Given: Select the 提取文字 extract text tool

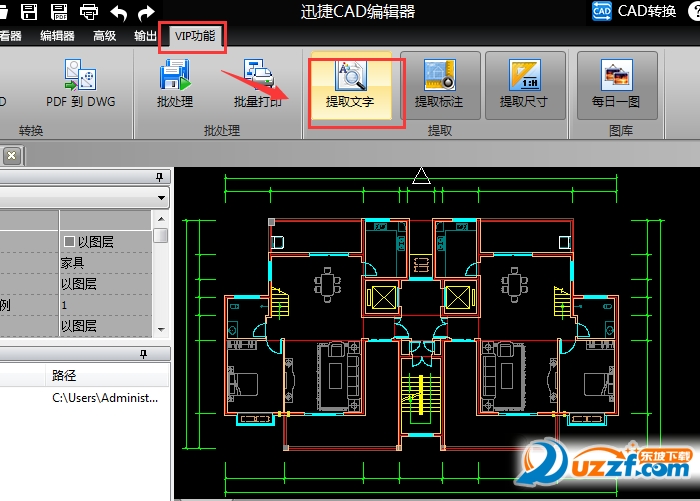Looking at the screenshot, I should 351,85.
